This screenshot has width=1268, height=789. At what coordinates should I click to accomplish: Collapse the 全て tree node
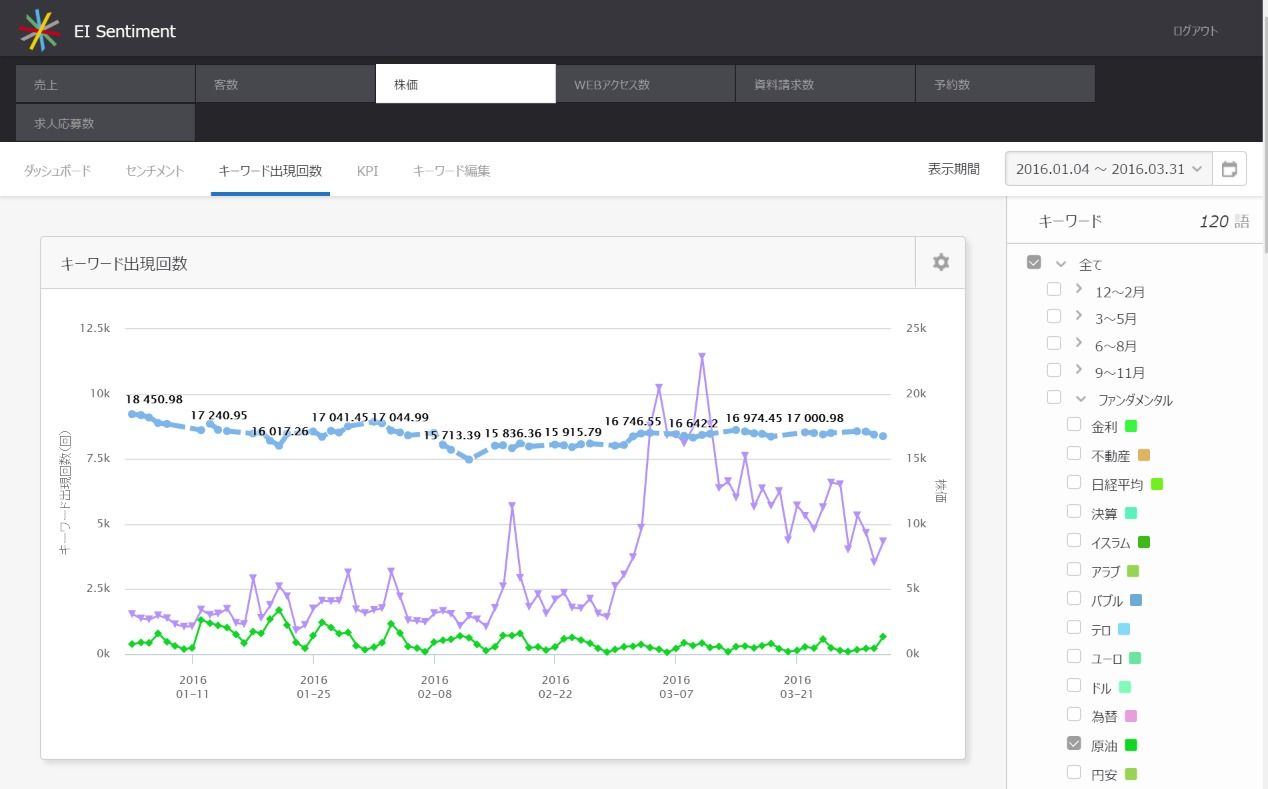[x=1061, y=263]
